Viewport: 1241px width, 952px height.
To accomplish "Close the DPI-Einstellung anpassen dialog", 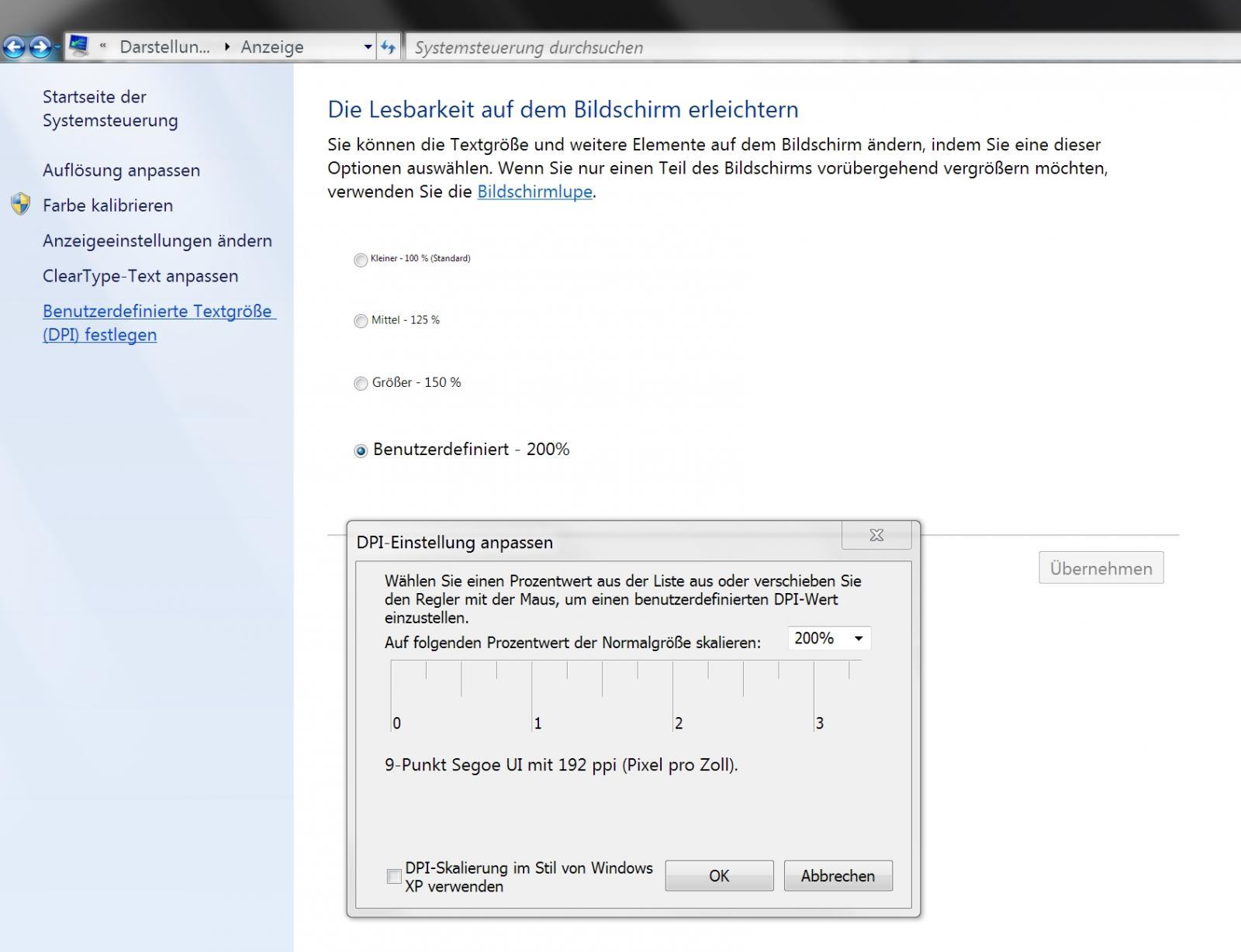I will point(876,535).
